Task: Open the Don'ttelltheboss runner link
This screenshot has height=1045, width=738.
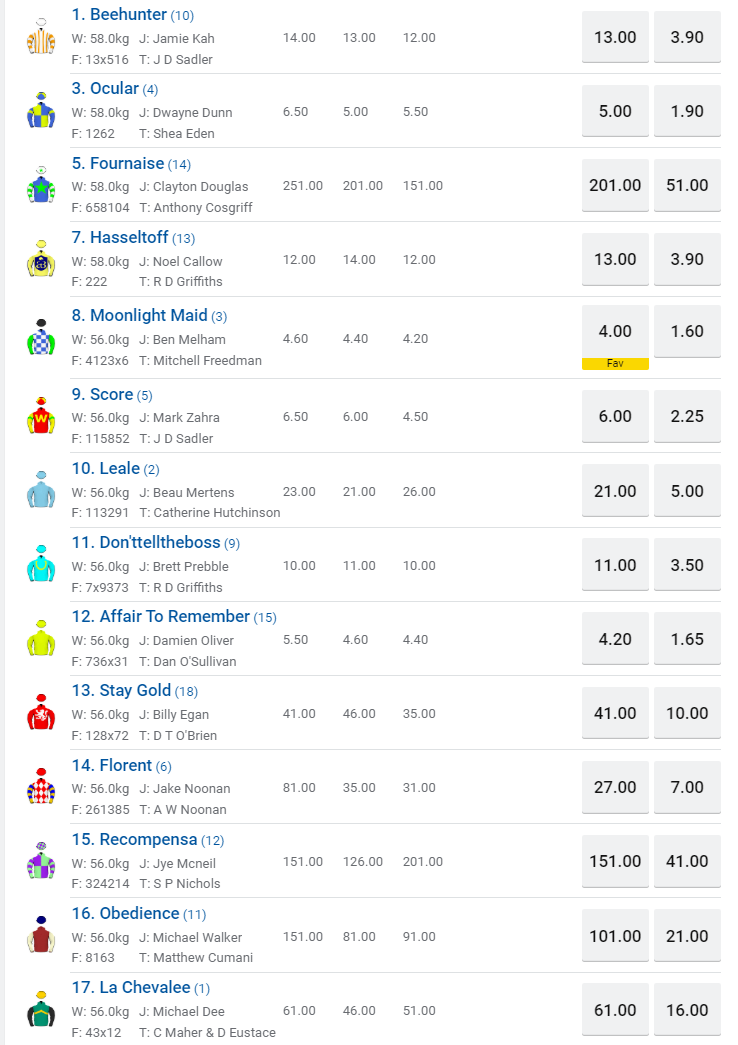Action: 155,542
